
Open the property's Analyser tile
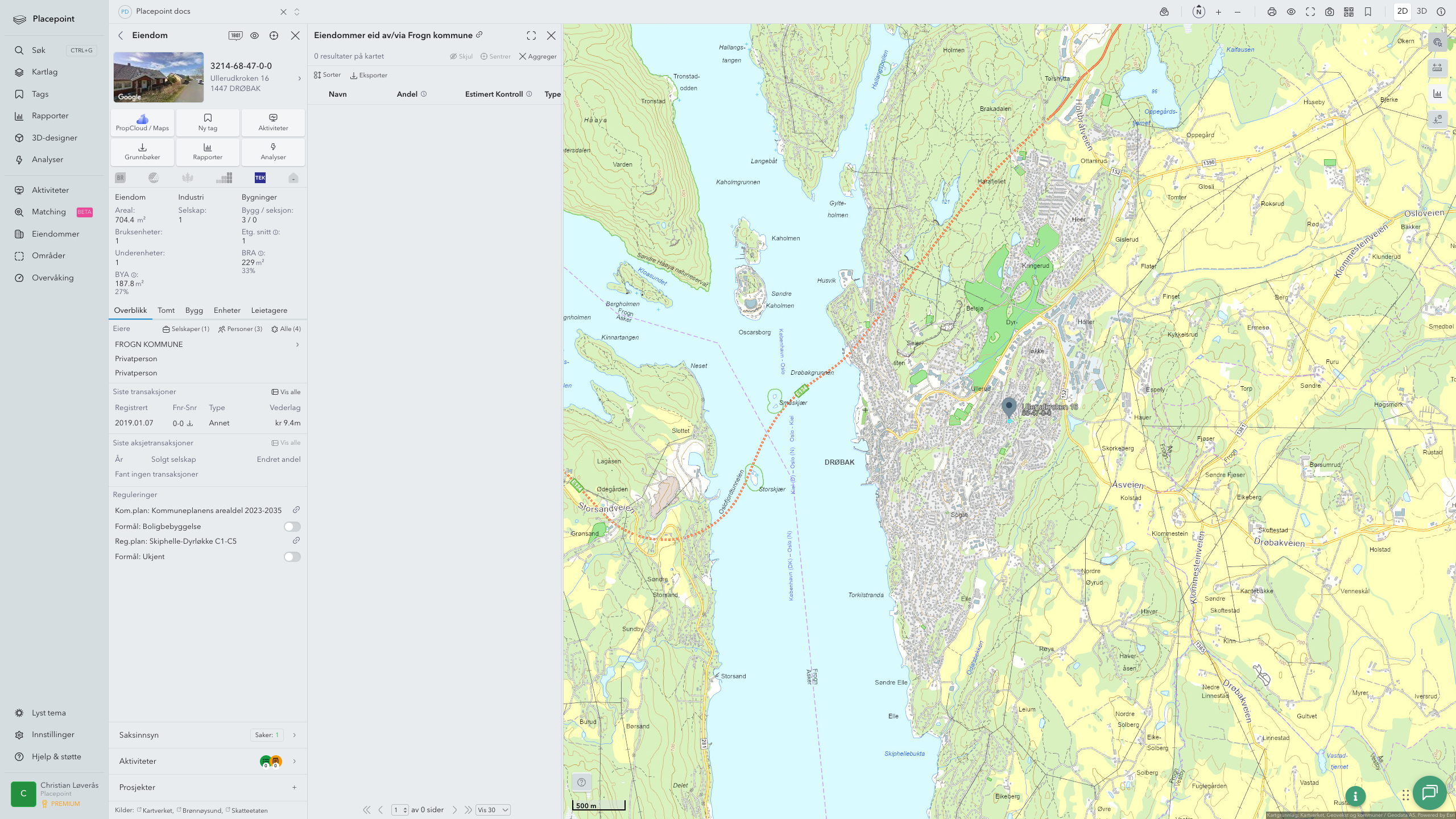pyautogui.click(x=273, y=151)
